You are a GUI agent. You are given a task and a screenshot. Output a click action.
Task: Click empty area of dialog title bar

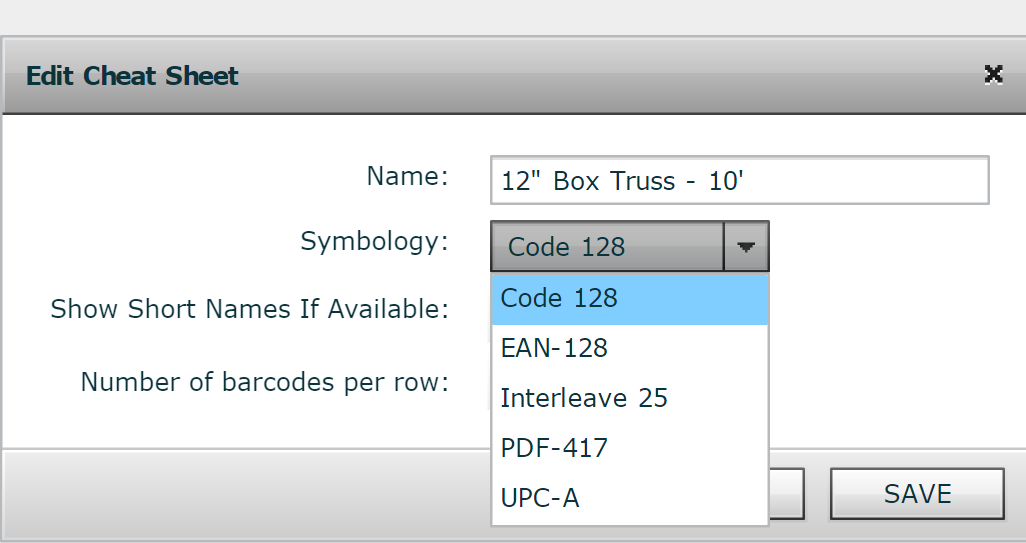pos(600,76)
